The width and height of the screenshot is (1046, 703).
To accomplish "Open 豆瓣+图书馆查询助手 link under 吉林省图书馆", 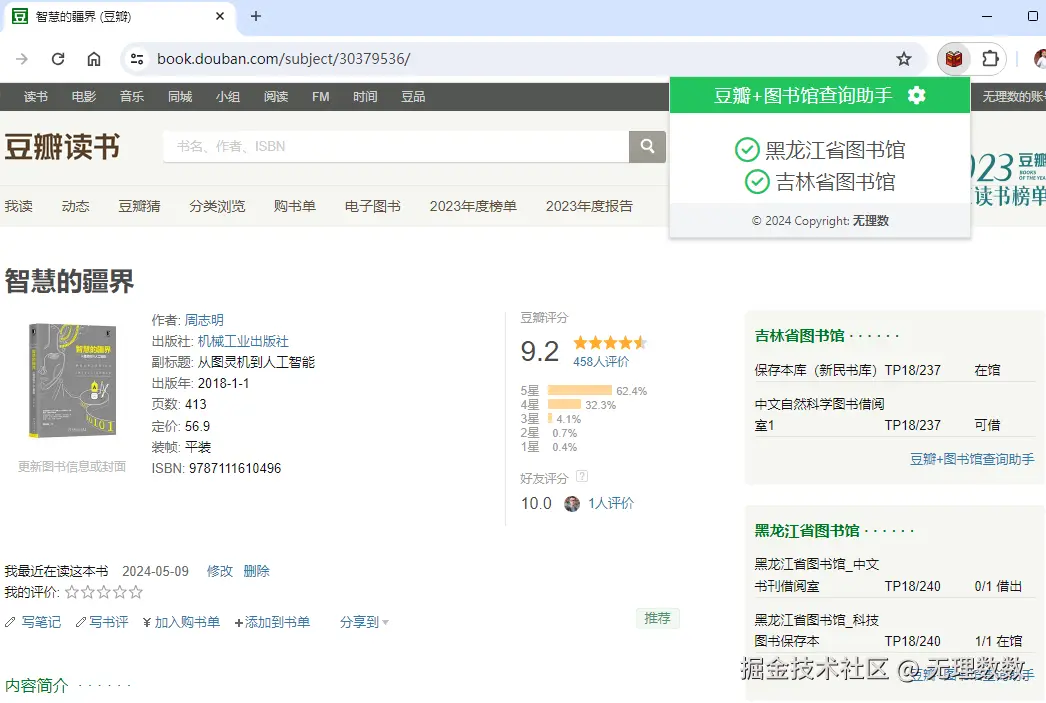I will pyautogui.click(x=972, y=459).
